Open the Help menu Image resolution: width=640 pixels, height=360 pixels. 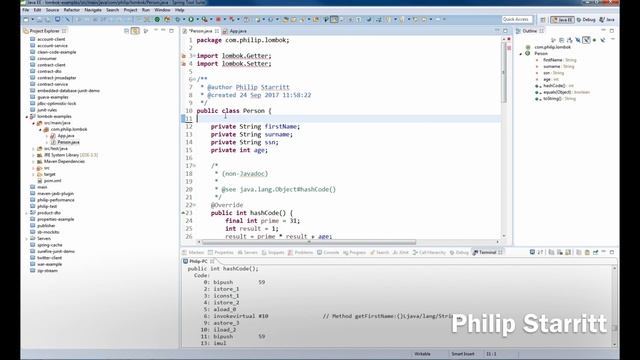pyautogui.click(x=179, y=10)
